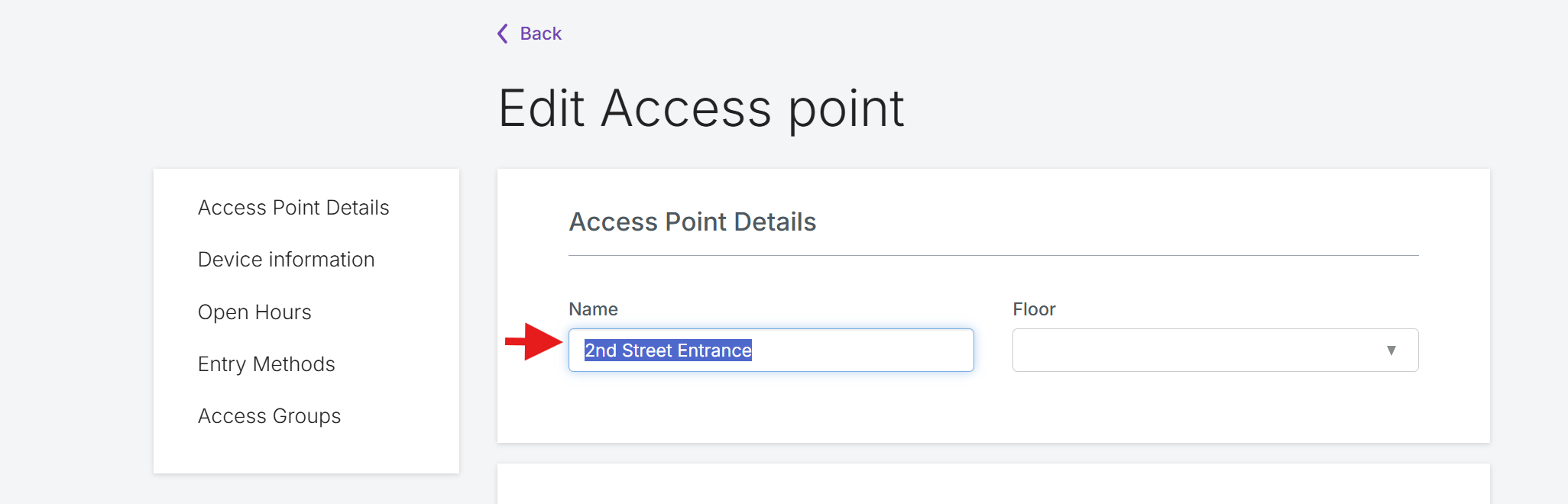Viewport: 1568px width, 504px height.
Task: Open Access Point Details in the sidebar
Action: [293, 208]
